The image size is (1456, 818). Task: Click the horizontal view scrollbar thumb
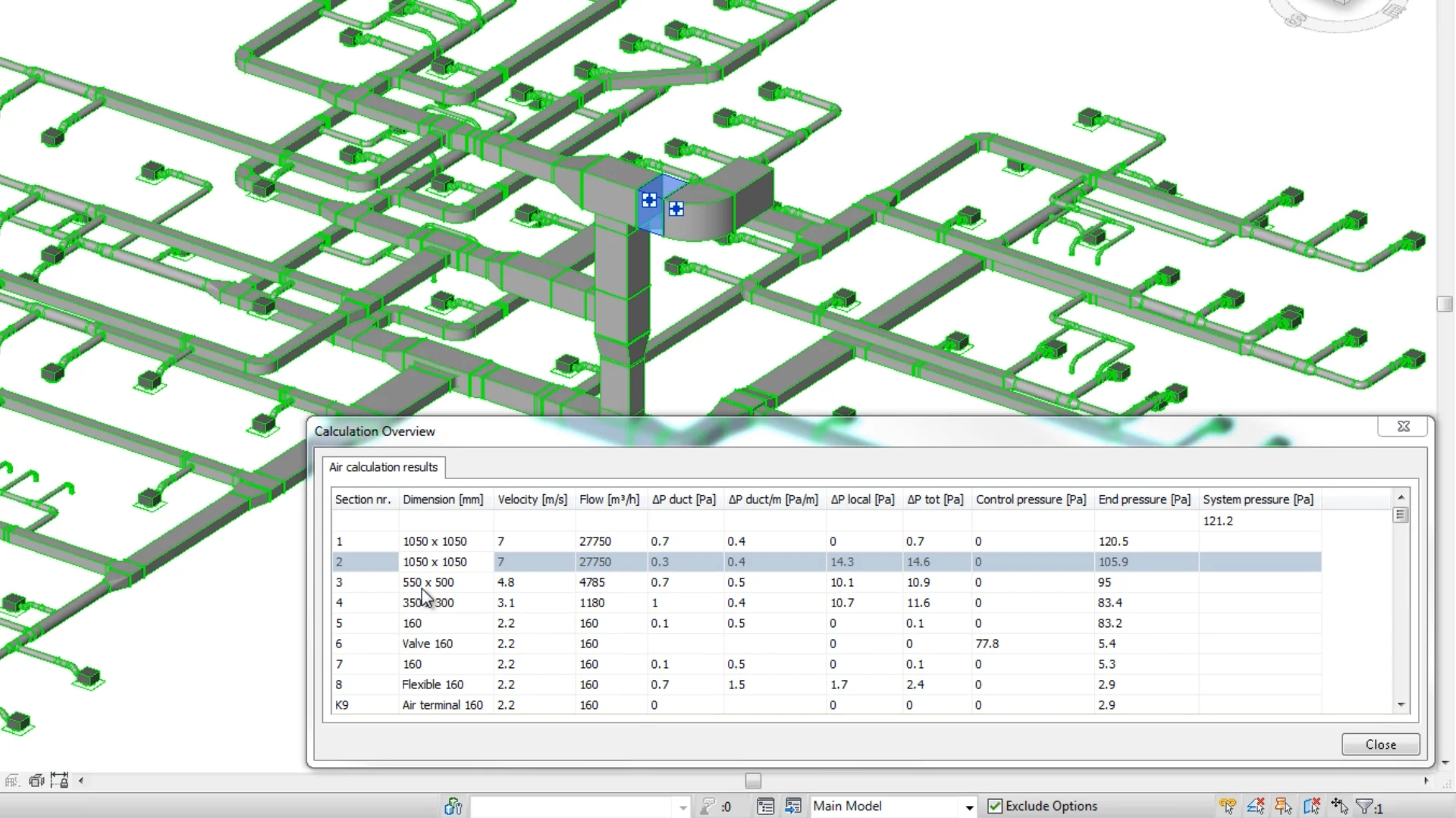click(x=753, y=781)
